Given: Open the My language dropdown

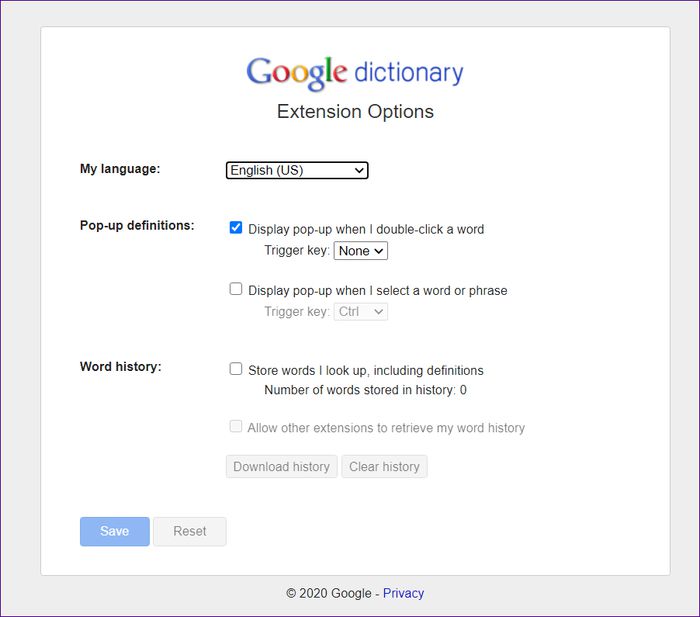Looking at the screenshot, I should [297, 170].
